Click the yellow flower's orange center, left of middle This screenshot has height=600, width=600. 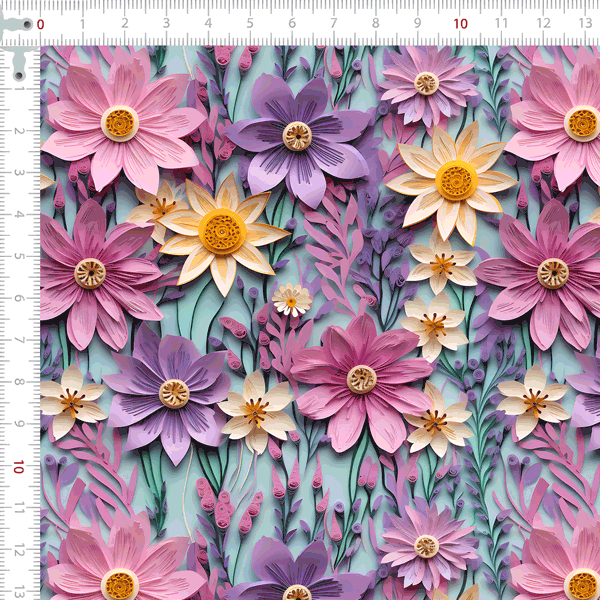(x=221, y=232)
